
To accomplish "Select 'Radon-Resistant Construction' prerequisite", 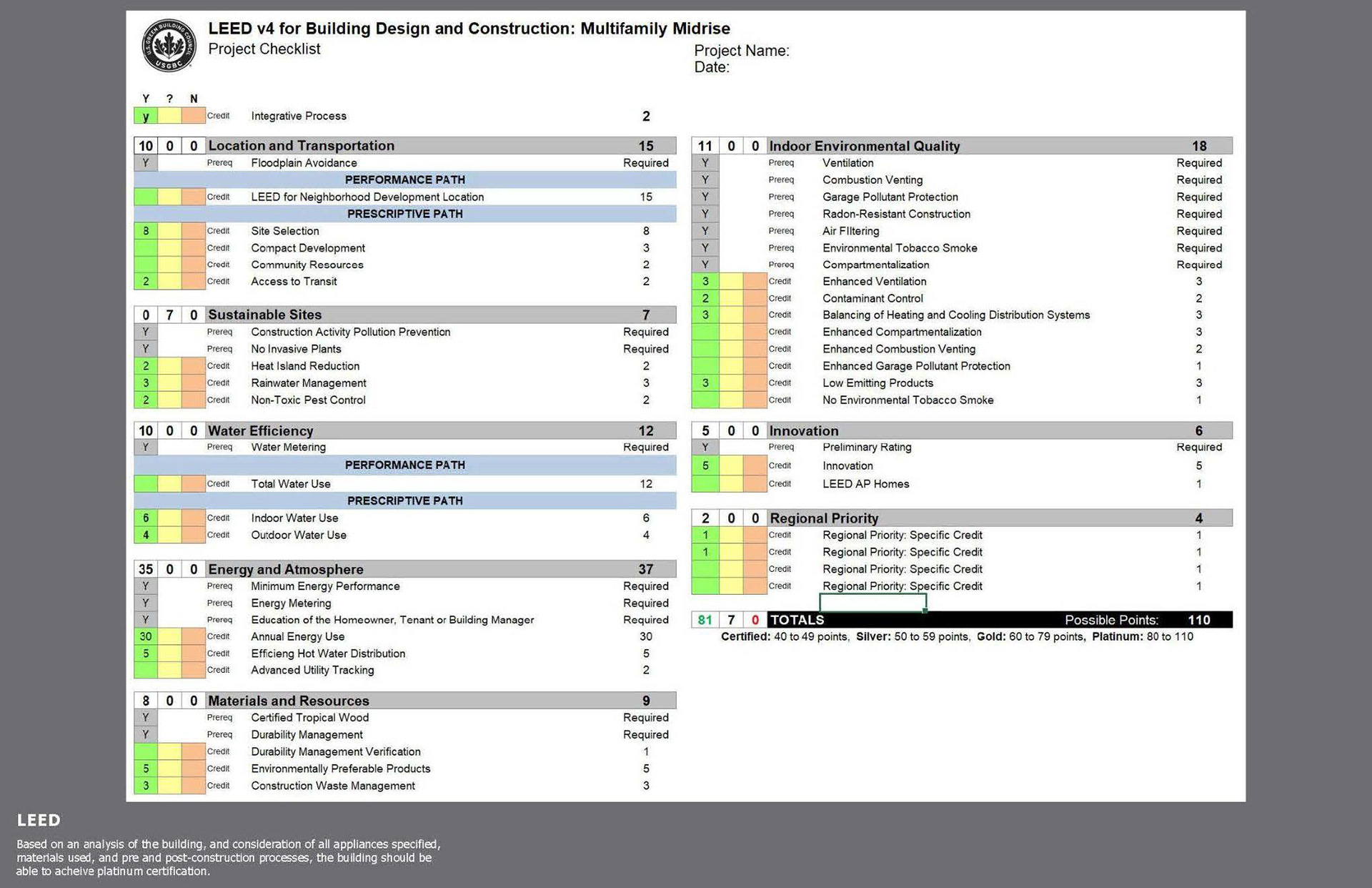I will coord(897,214).
